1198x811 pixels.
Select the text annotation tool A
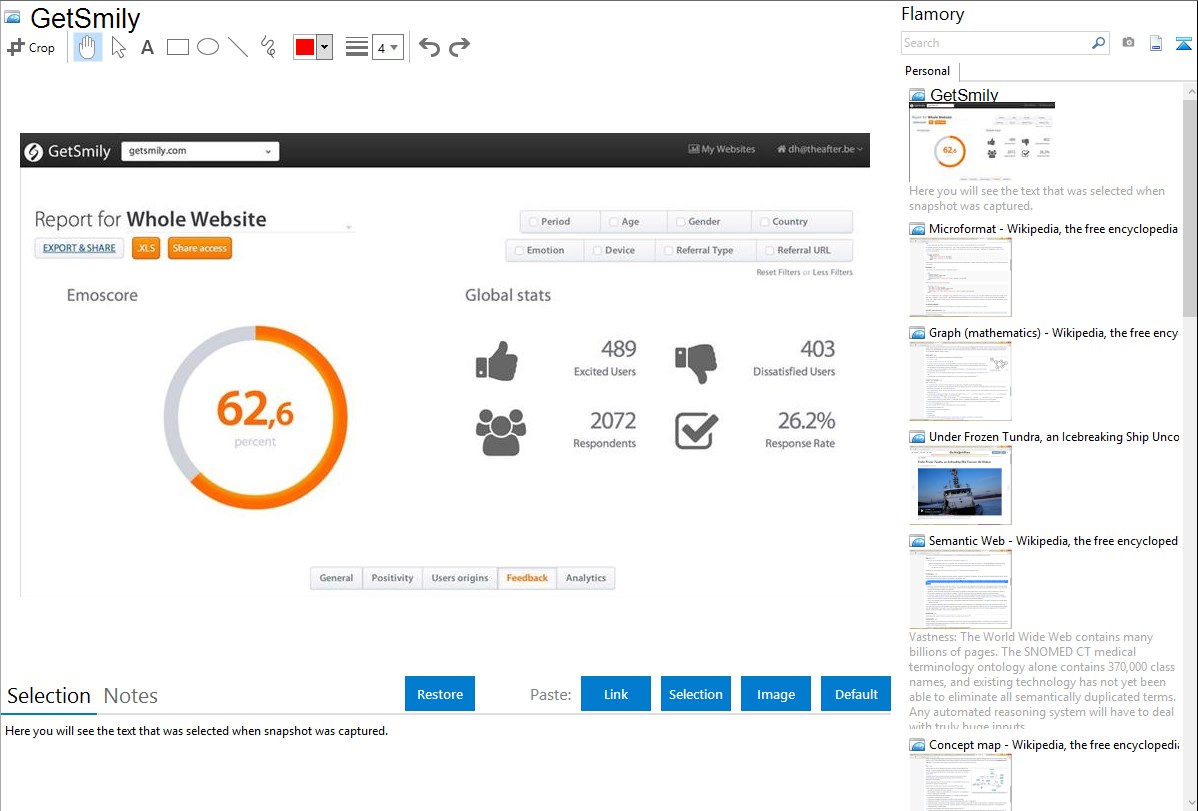pyautogui.click(x=147, y=47)
